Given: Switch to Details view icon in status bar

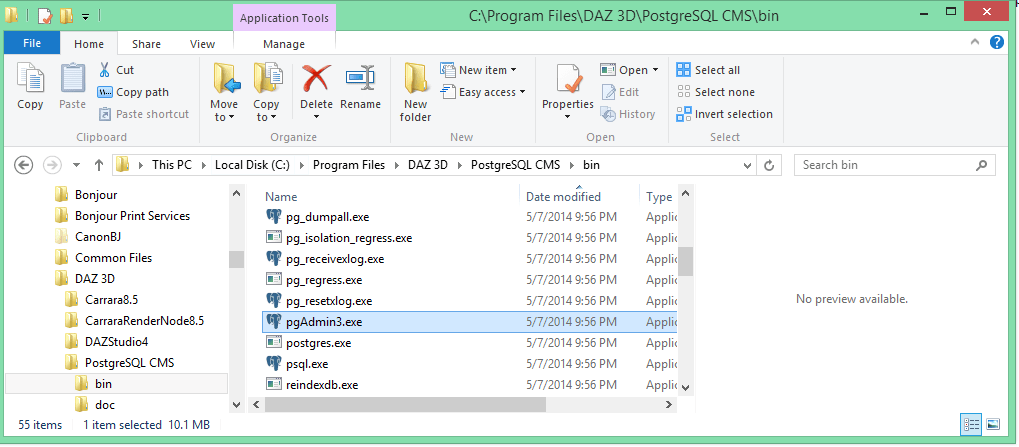Looking at the screenshot, I should [x=972, y=425].
